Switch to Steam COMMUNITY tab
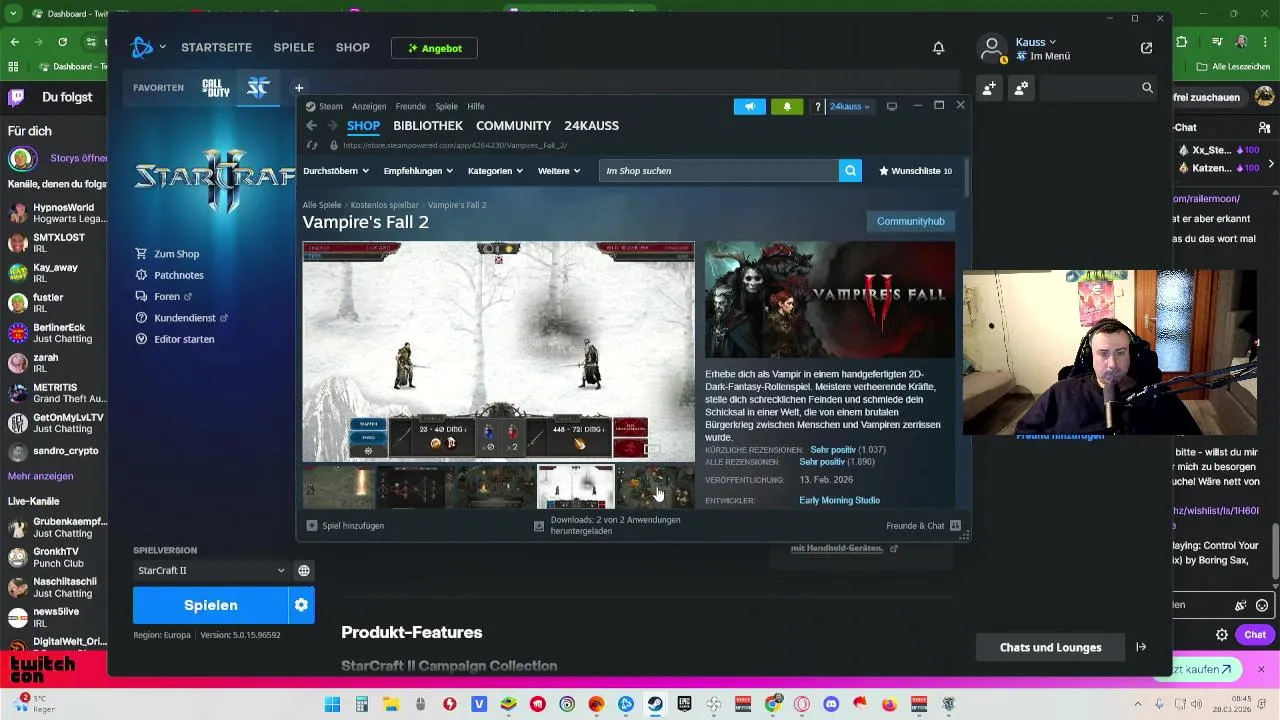Image resolution: width=1280 pixels, height=720 pixels. 513,126
